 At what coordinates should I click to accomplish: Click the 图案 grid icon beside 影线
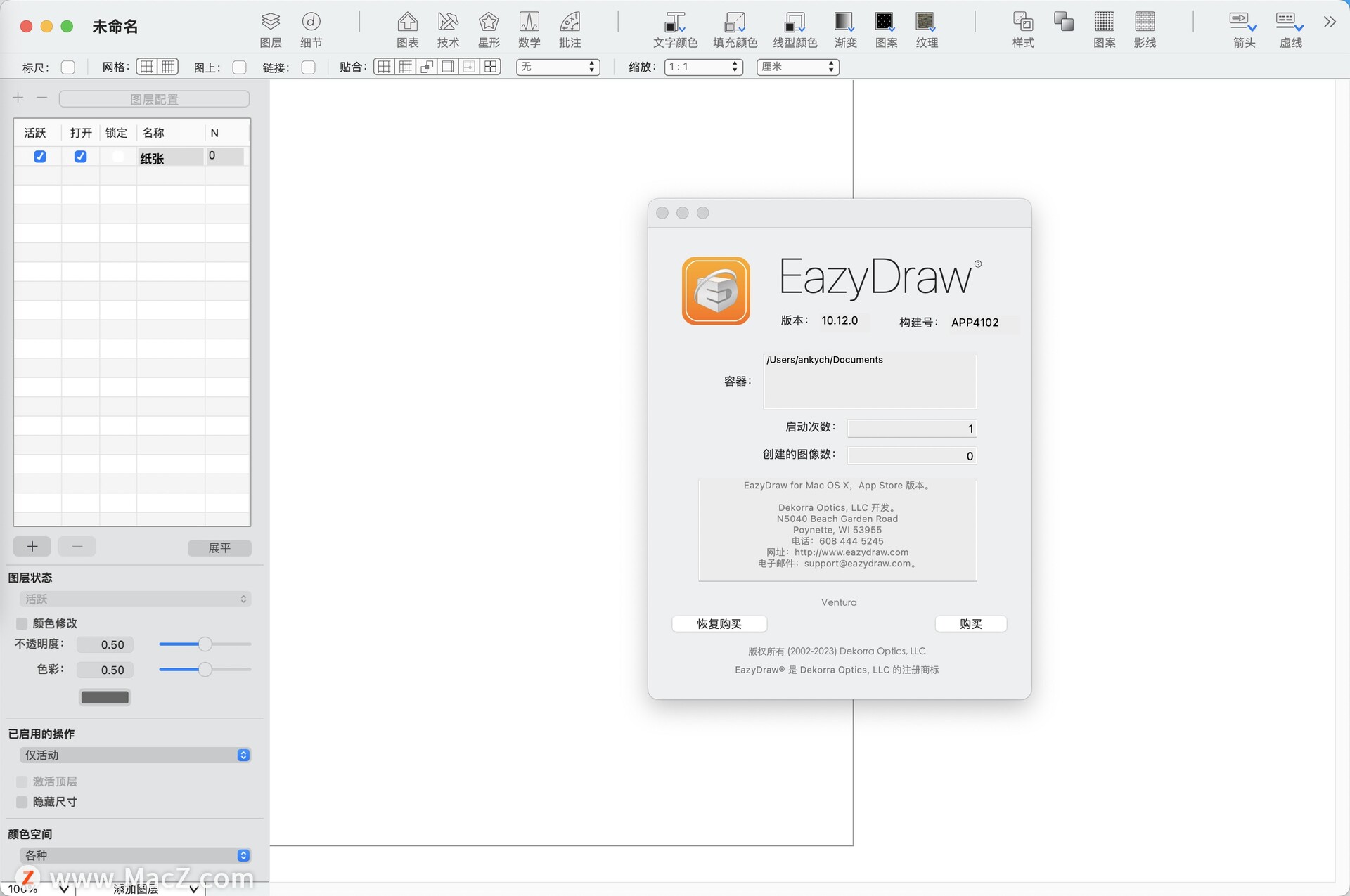click(x=1105, y=30)
